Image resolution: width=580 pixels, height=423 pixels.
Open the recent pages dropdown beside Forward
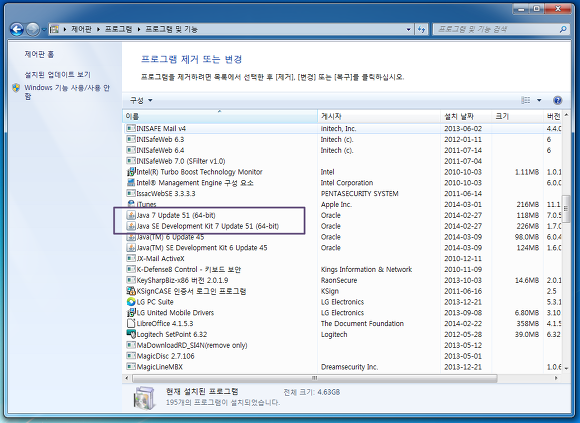(x=44, y=30)
